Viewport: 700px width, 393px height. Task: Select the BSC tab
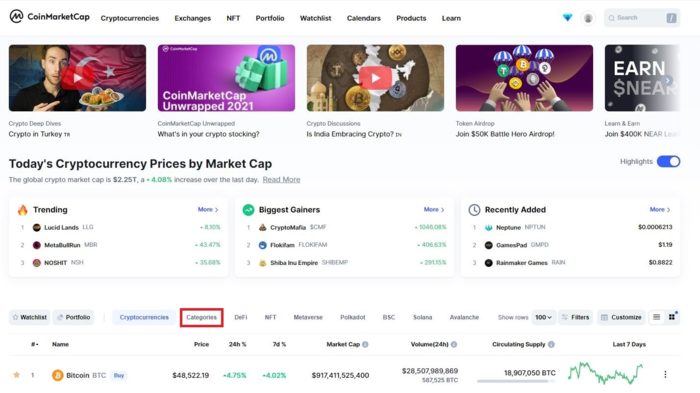coord(389,317)
